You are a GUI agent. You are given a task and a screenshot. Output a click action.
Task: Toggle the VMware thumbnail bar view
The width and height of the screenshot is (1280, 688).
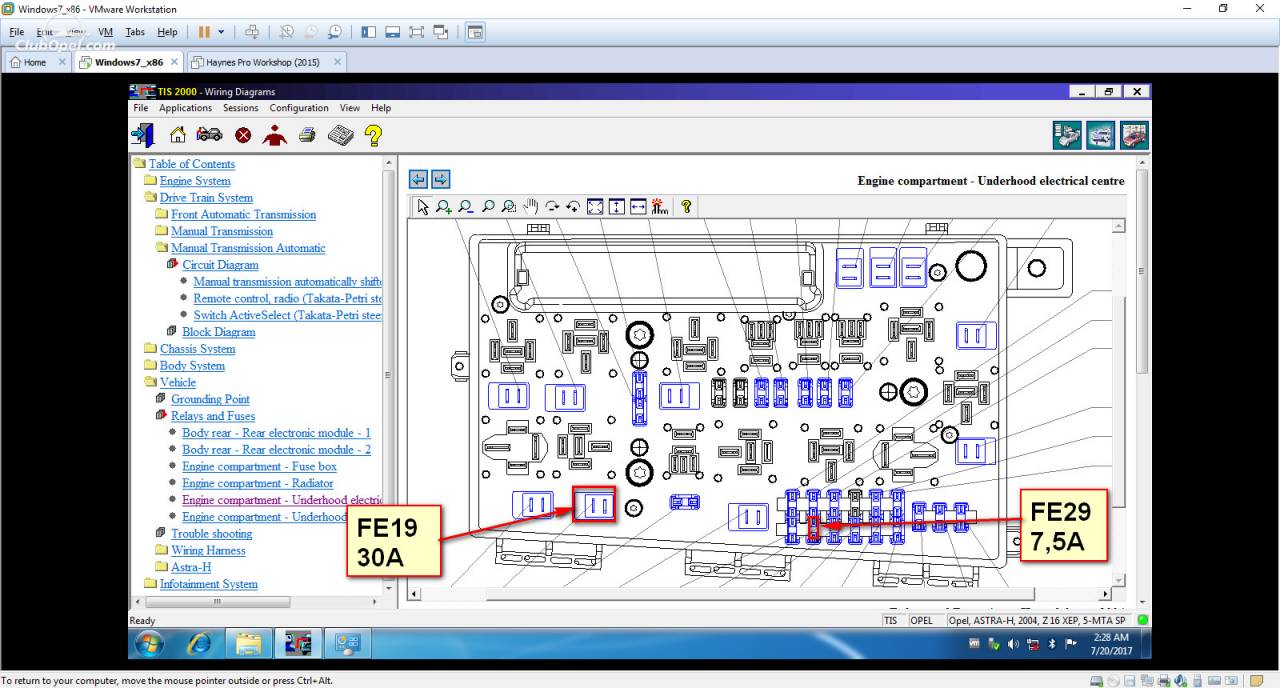click(x=393, y=32)
